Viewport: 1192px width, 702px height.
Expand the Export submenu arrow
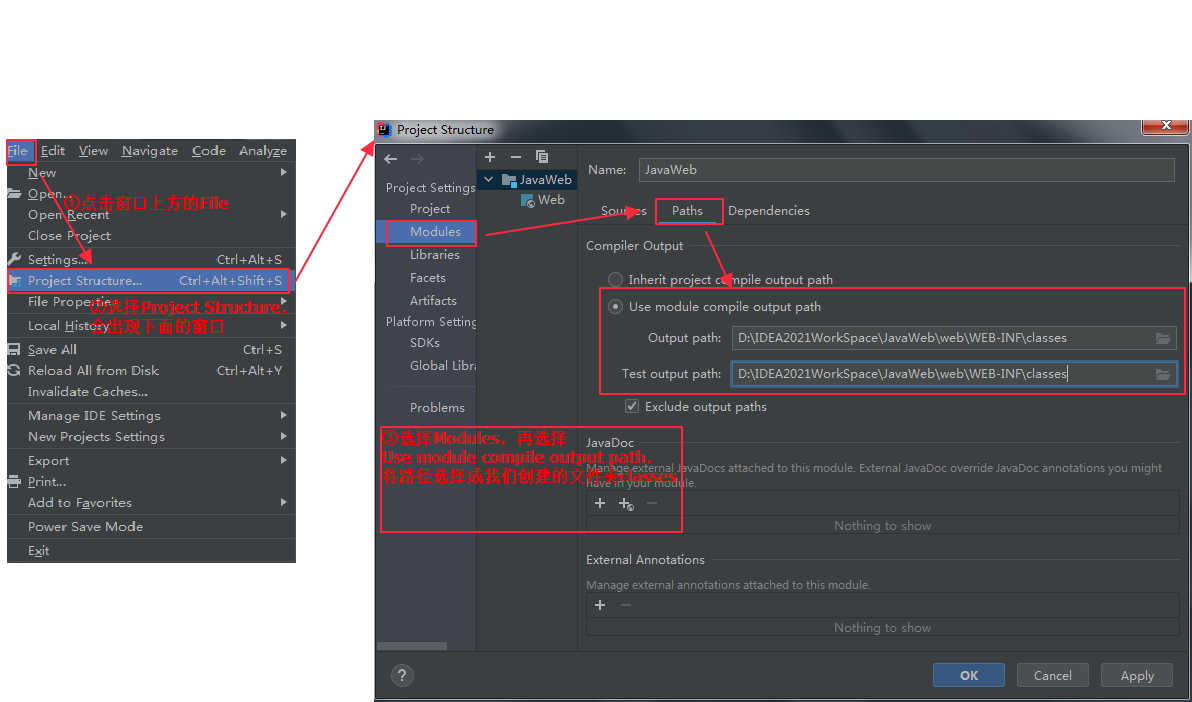[284, 460]
